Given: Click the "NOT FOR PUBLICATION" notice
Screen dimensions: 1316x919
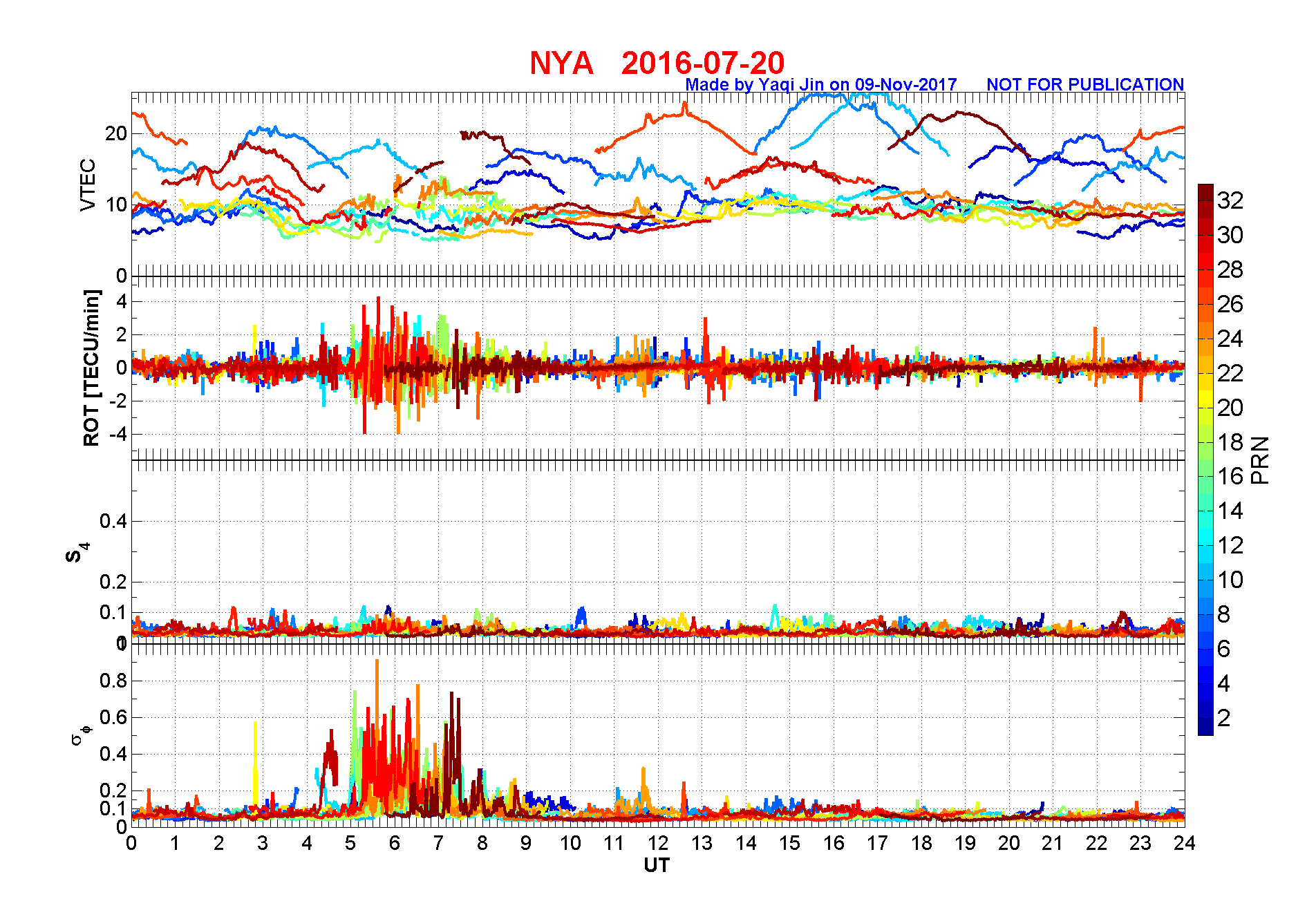Looking at the screenshot, I should coord(1085,84).
